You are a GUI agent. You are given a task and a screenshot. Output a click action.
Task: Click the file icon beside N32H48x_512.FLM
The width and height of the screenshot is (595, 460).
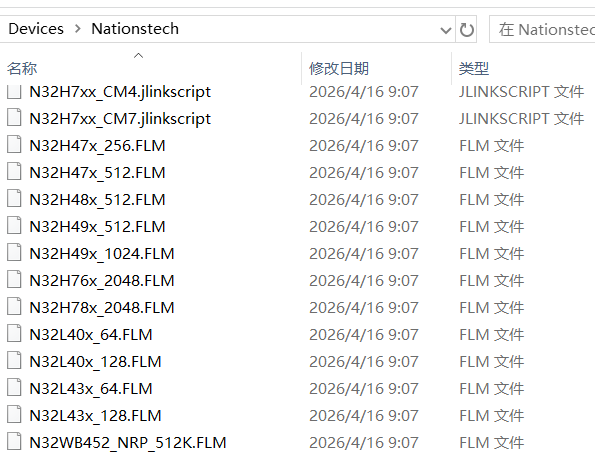(x=14, y=198)
